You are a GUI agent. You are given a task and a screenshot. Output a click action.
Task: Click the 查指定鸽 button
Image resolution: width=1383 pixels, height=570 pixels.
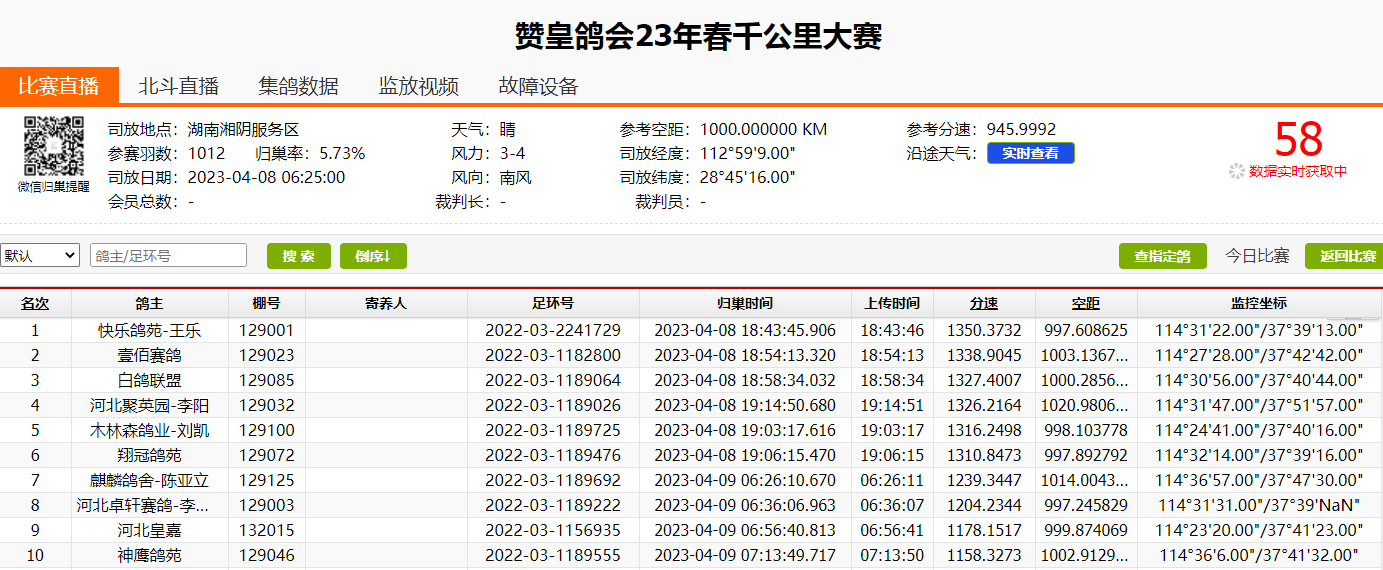click(x=1162, y=256)
